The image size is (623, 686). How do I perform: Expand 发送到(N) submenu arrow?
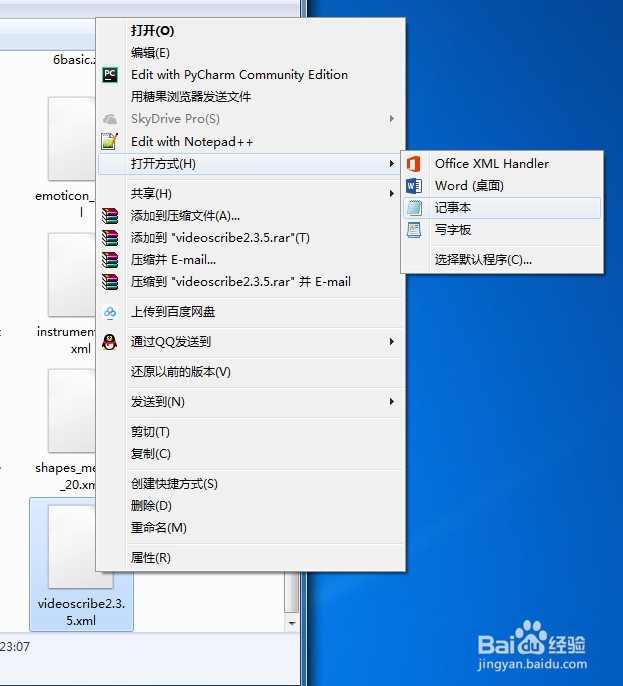click(x=392, y=402)
